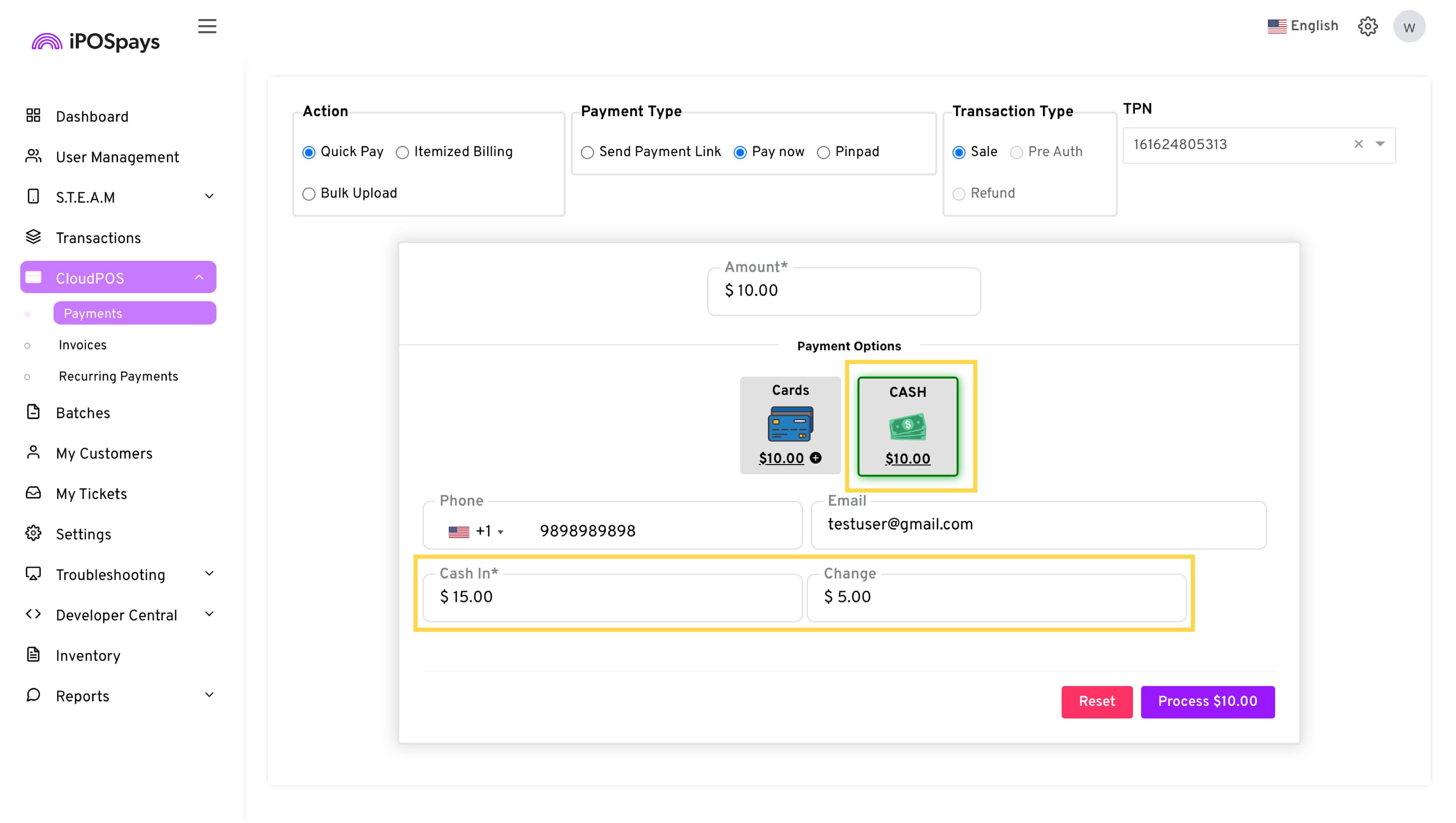The width and height of the screenshot is (1456, 823).
Task: Click the Troubleshooting monitor icon
Action: click(33, 574)
